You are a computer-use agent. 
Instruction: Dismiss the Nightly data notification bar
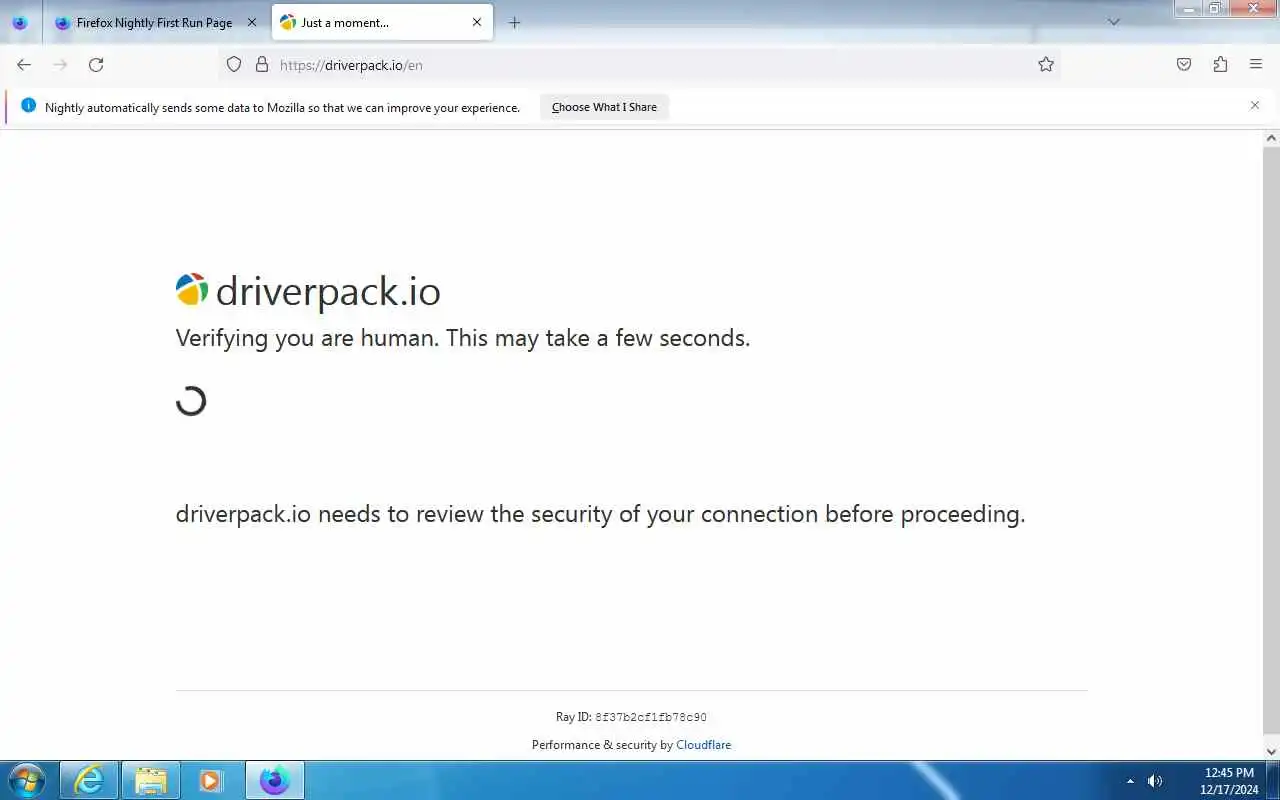pos(1255,105)
